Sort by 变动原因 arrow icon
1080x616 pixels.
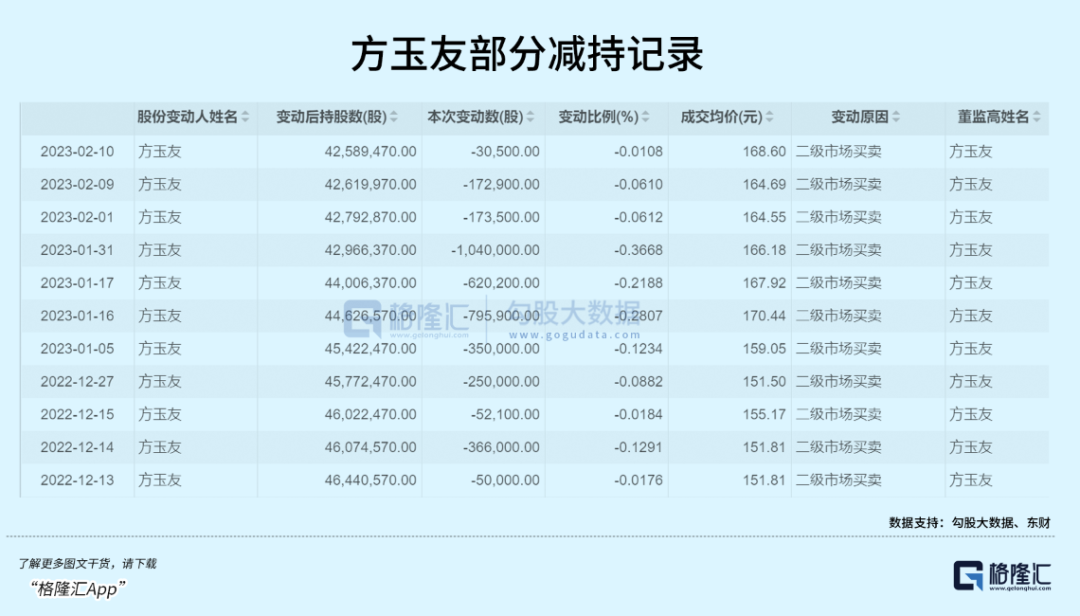[x=896, y=117]
